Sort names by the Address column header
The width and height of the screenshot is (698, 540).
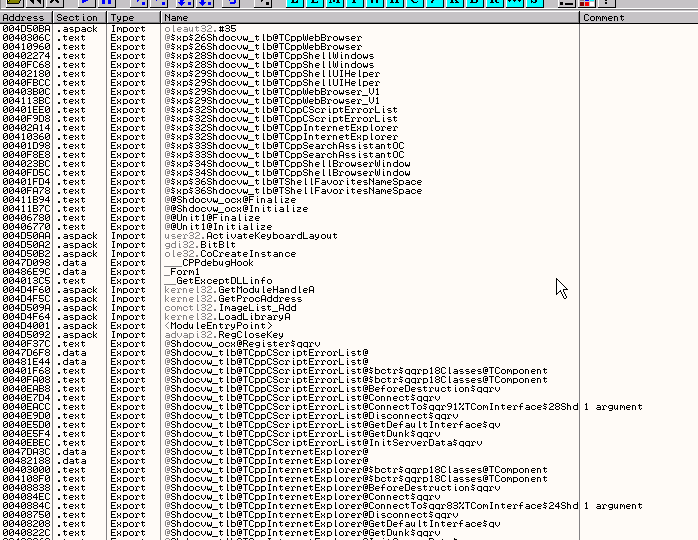[26, 18]
